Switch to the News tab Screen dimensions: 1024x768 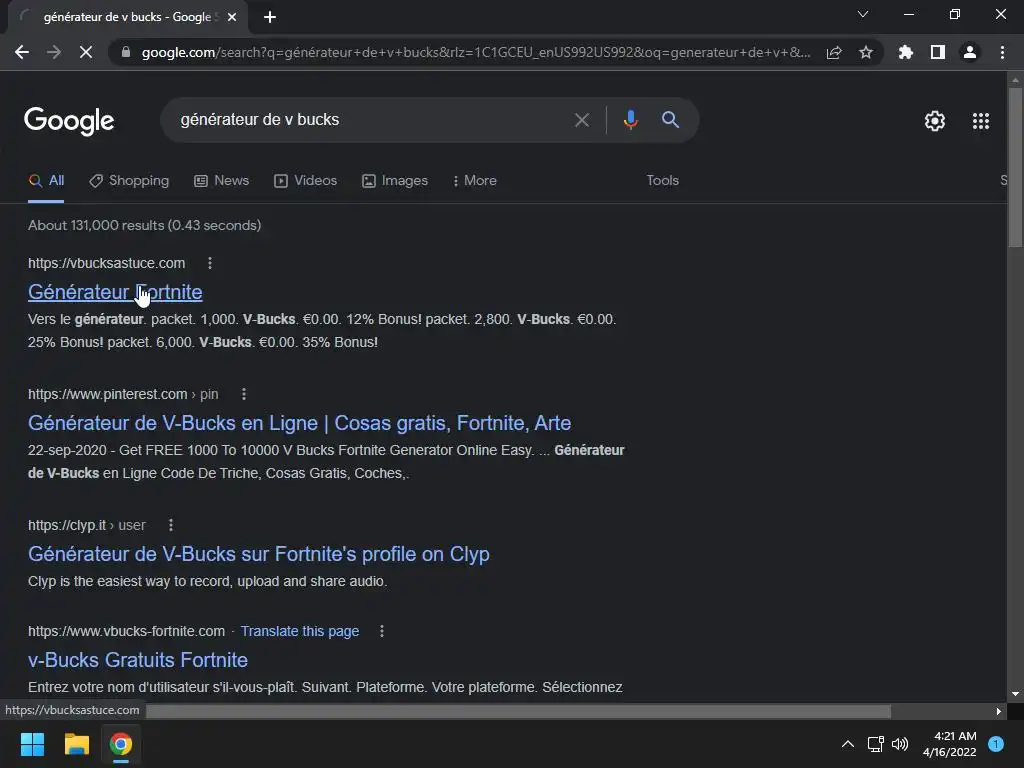pos(222,181)
